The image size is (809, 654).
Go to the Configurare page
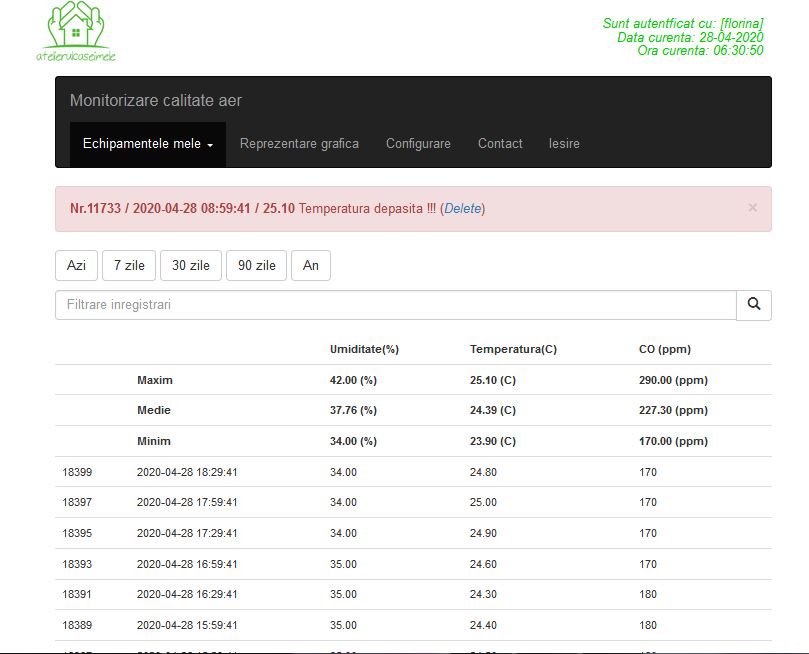click(x=418, y=144)
